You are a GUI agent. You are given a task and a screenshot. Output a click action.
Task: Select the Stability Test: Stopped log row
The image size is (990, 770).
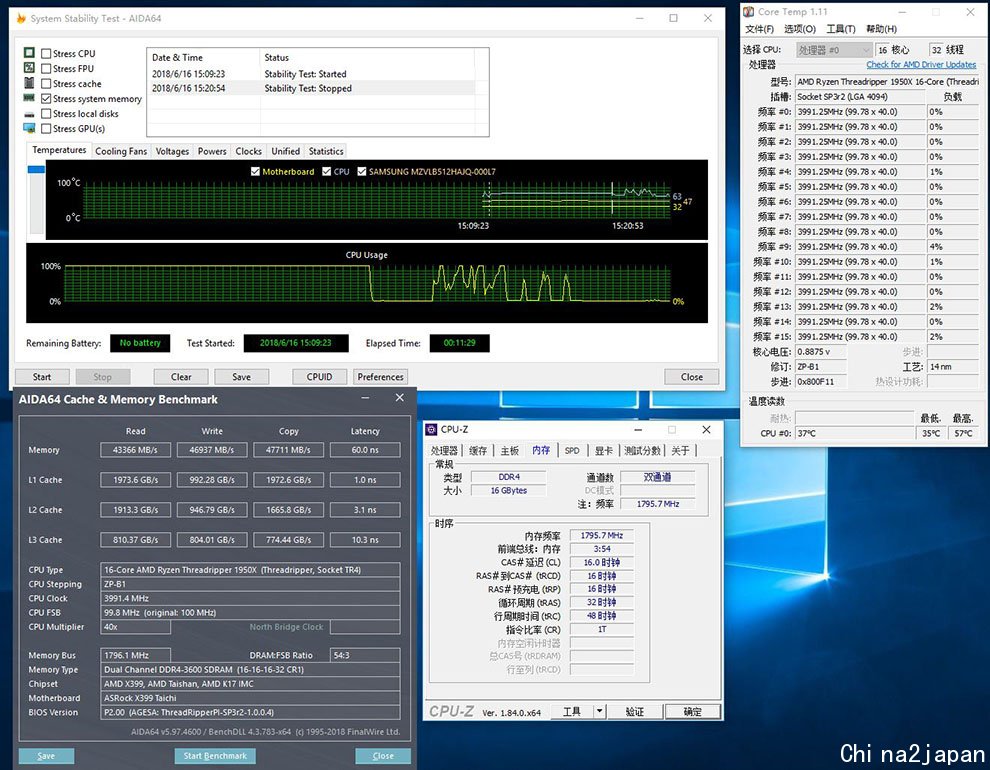click(x=311, y=88)
